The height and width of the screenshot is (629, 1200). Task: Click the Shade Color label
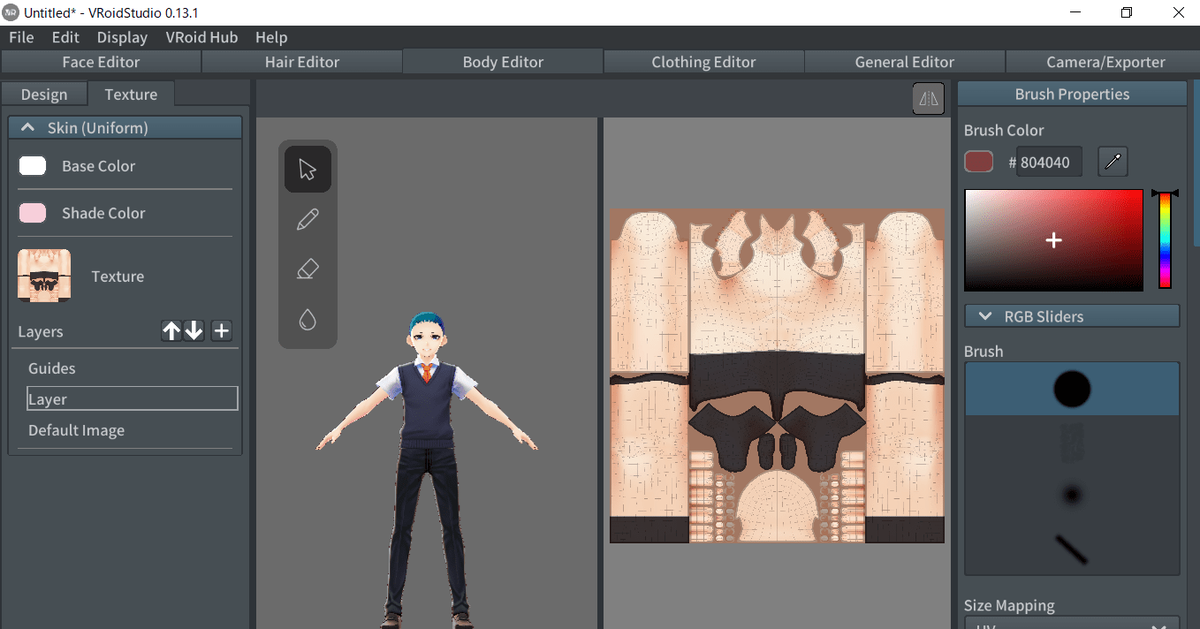[x=103, y=213]
